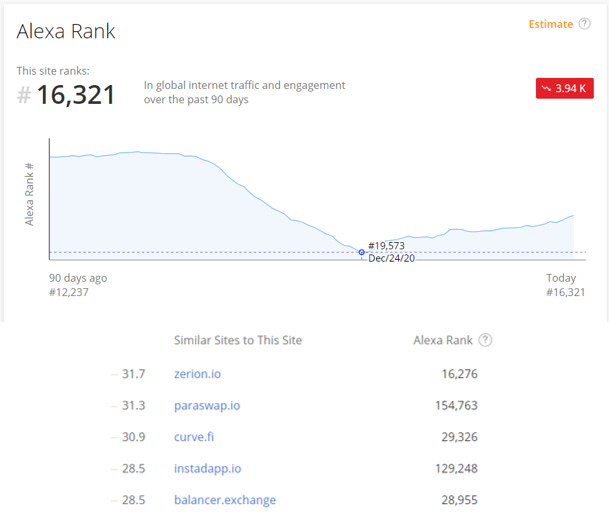This screenshot has width=609, height=524.
Task: Click the '90 days ago' axis label
Action: (x=78, y=278)
